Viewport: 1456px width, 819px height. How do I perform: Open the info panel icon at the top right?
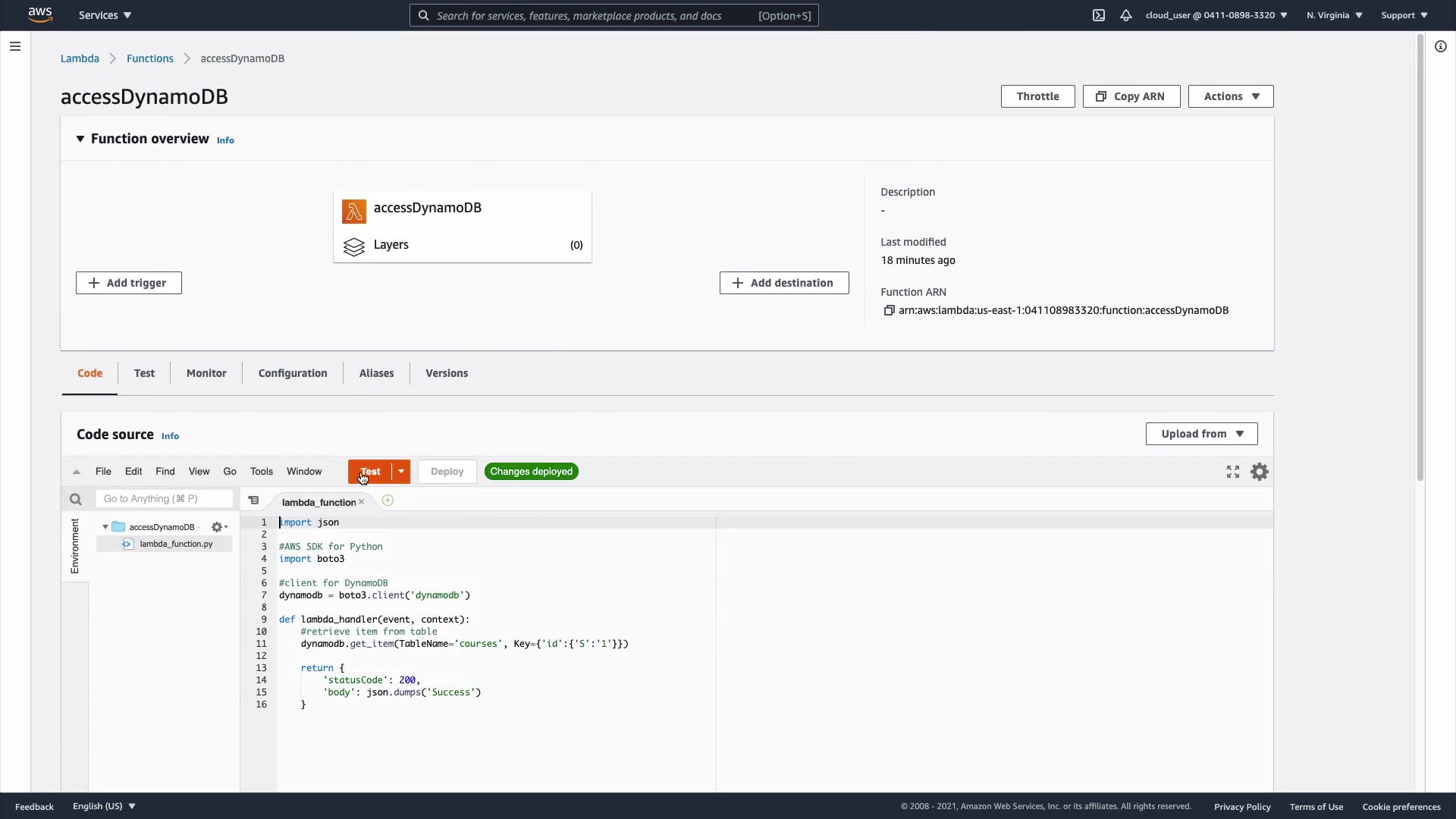1441,46
